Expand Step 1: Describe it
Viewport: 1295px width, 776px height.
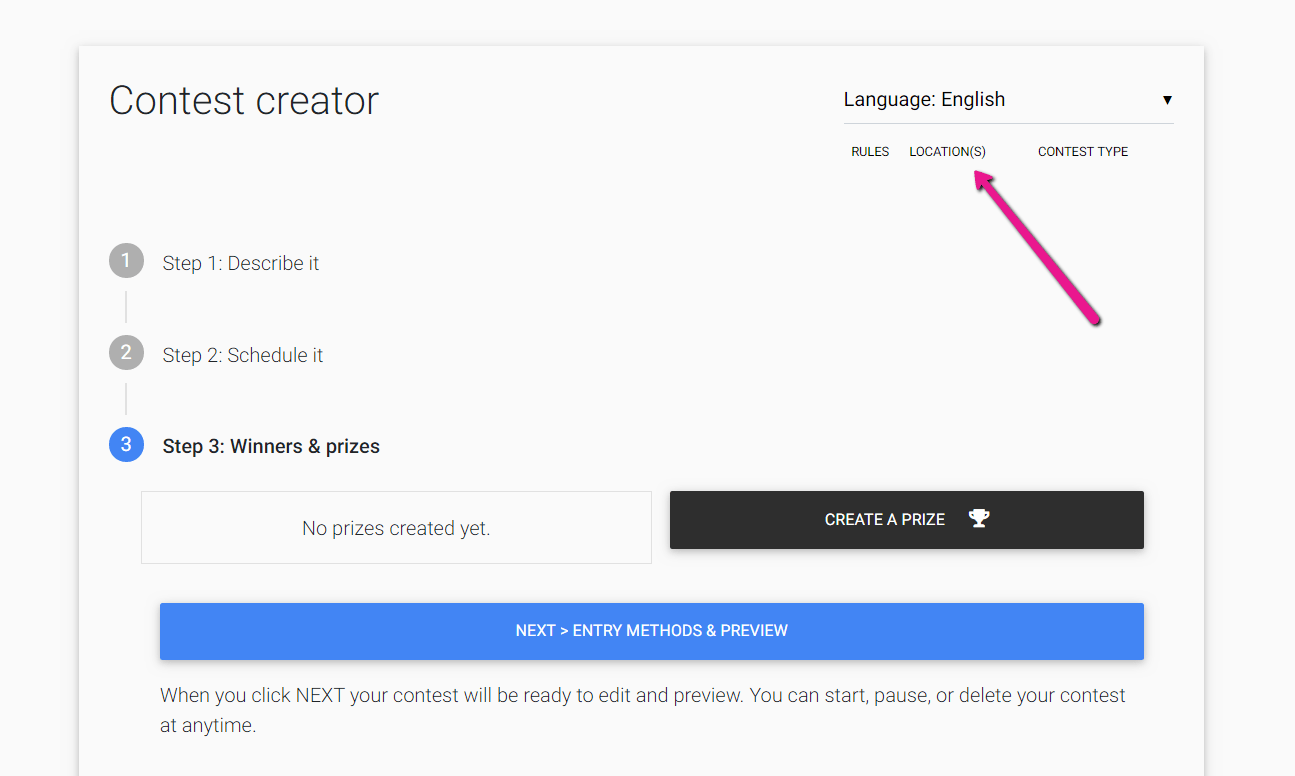[x=241, y=263]
